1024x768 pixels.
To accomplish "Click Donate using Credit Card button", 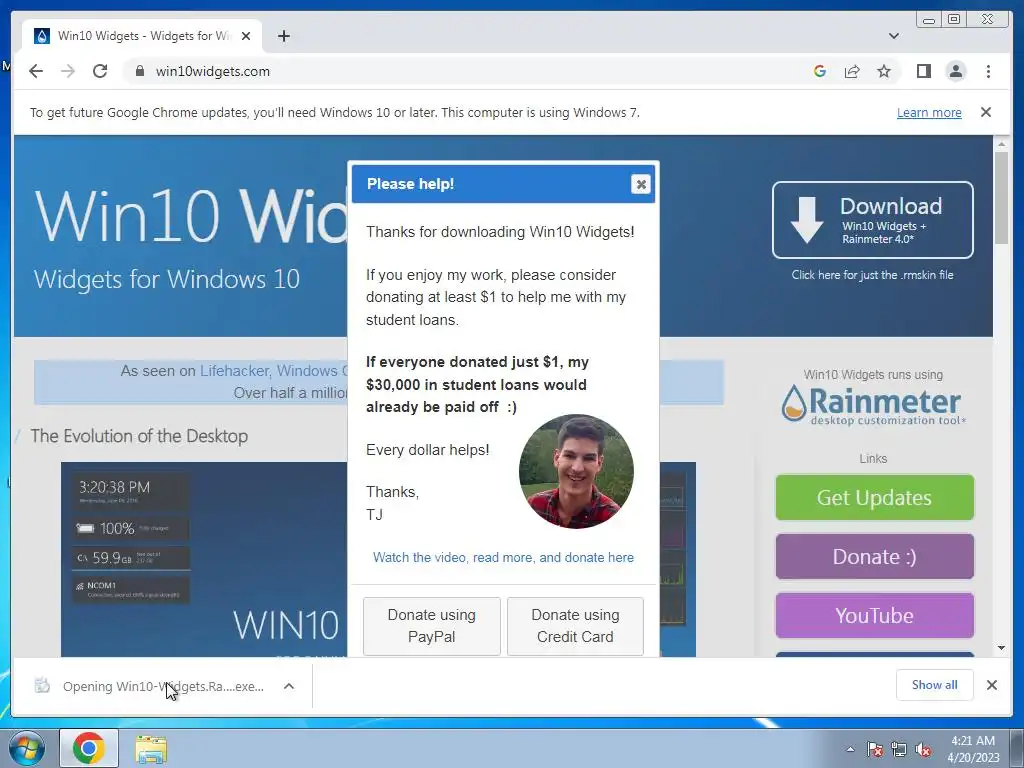I will pyautogui.click(x=575, y=626).
